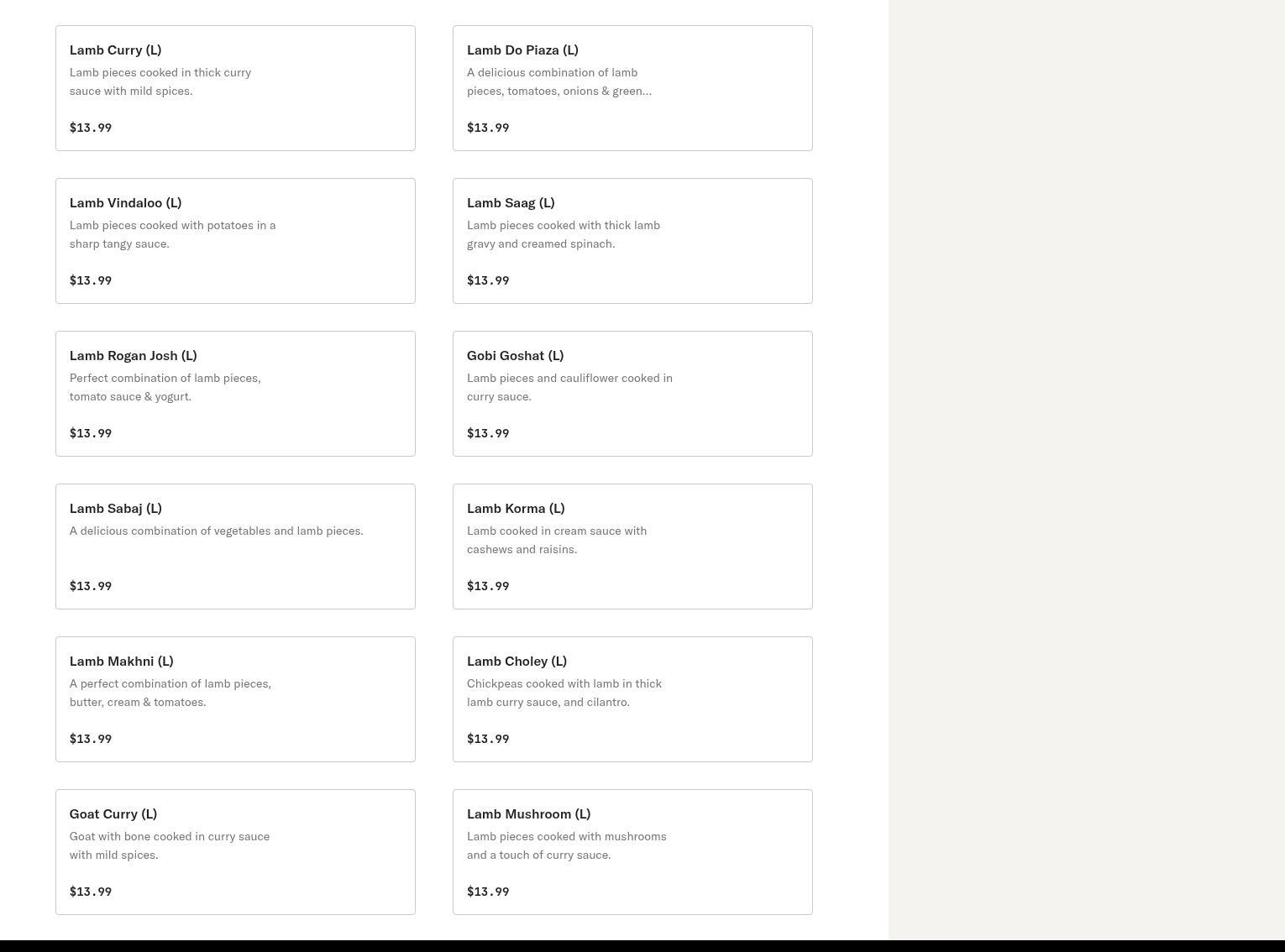
Task: Click the $13.99 price of Lamb Korma
Action: 488,586
